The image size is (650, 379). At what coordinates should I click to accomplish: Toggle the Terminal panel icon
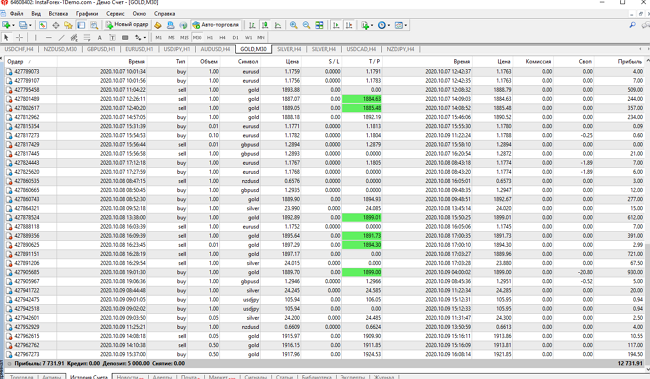(x=81, y=25)
